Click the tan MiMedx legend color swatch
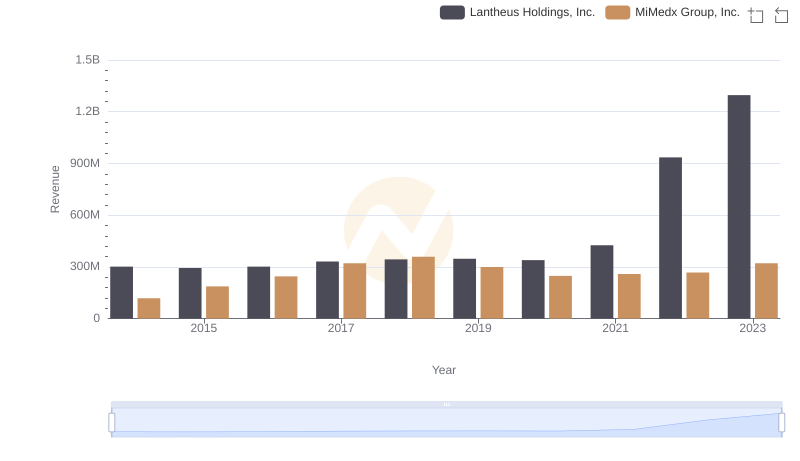 pyautogui.click(x=617, y=12)
